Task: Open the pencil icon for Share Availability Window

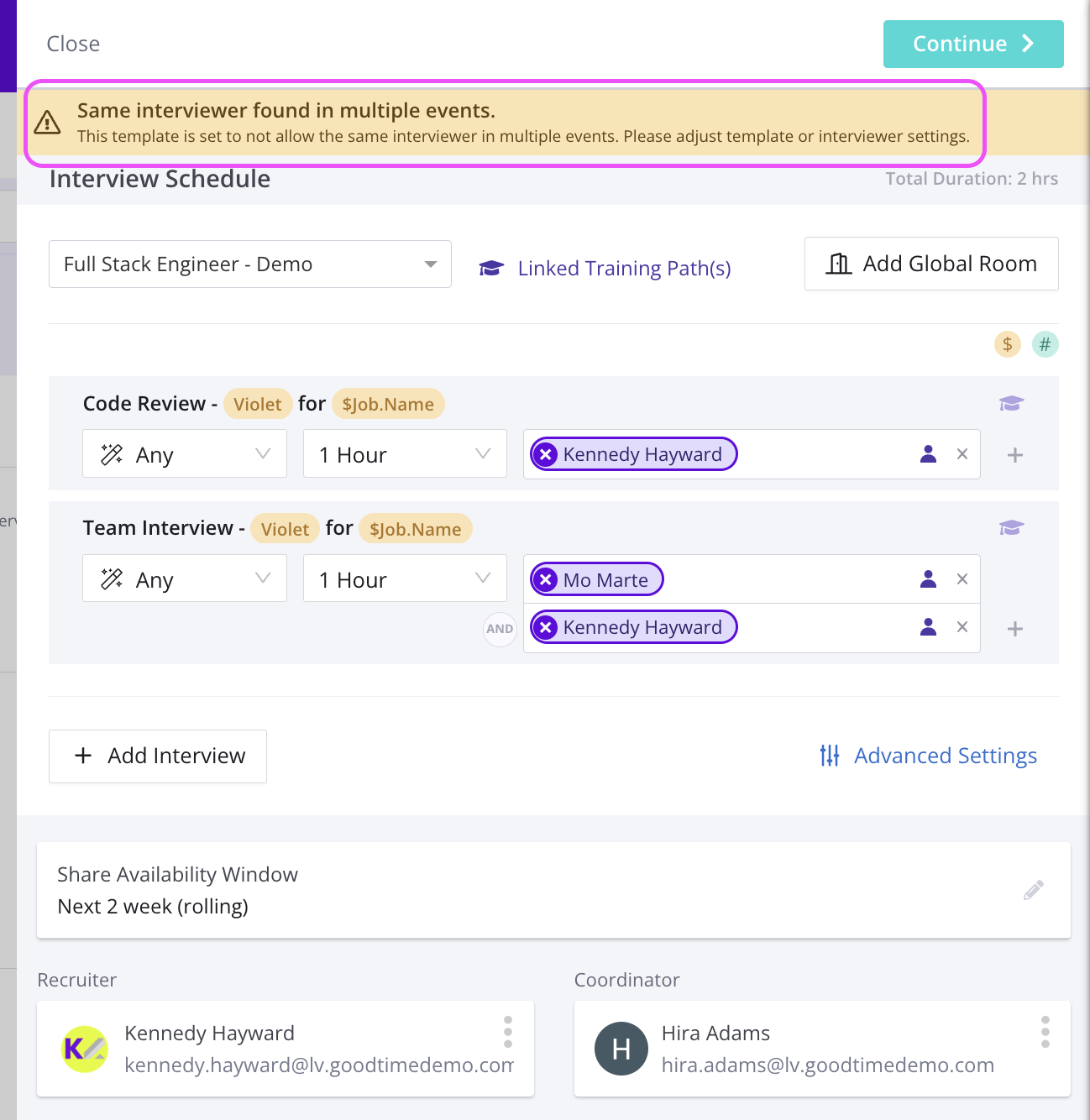Action: [x=1034, y=890]
